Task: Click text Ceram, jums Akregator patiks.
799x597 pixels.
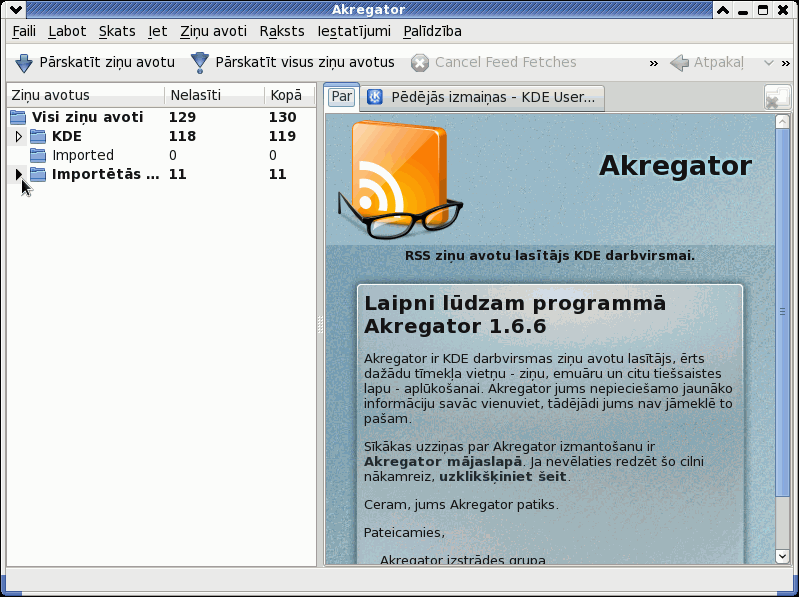Action: 461,505
